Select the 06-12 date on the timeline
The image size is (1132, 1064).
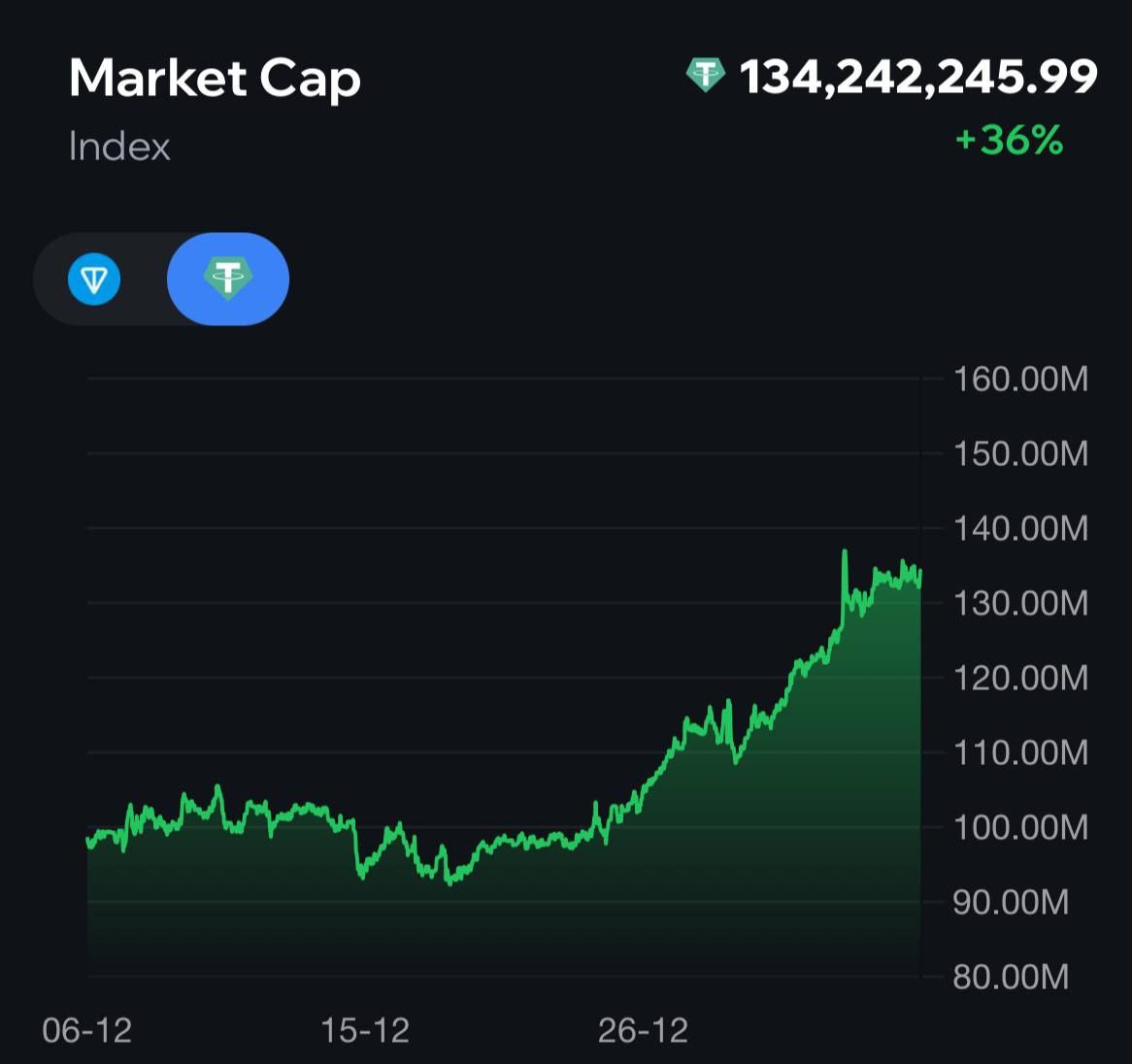[87, 1030]
